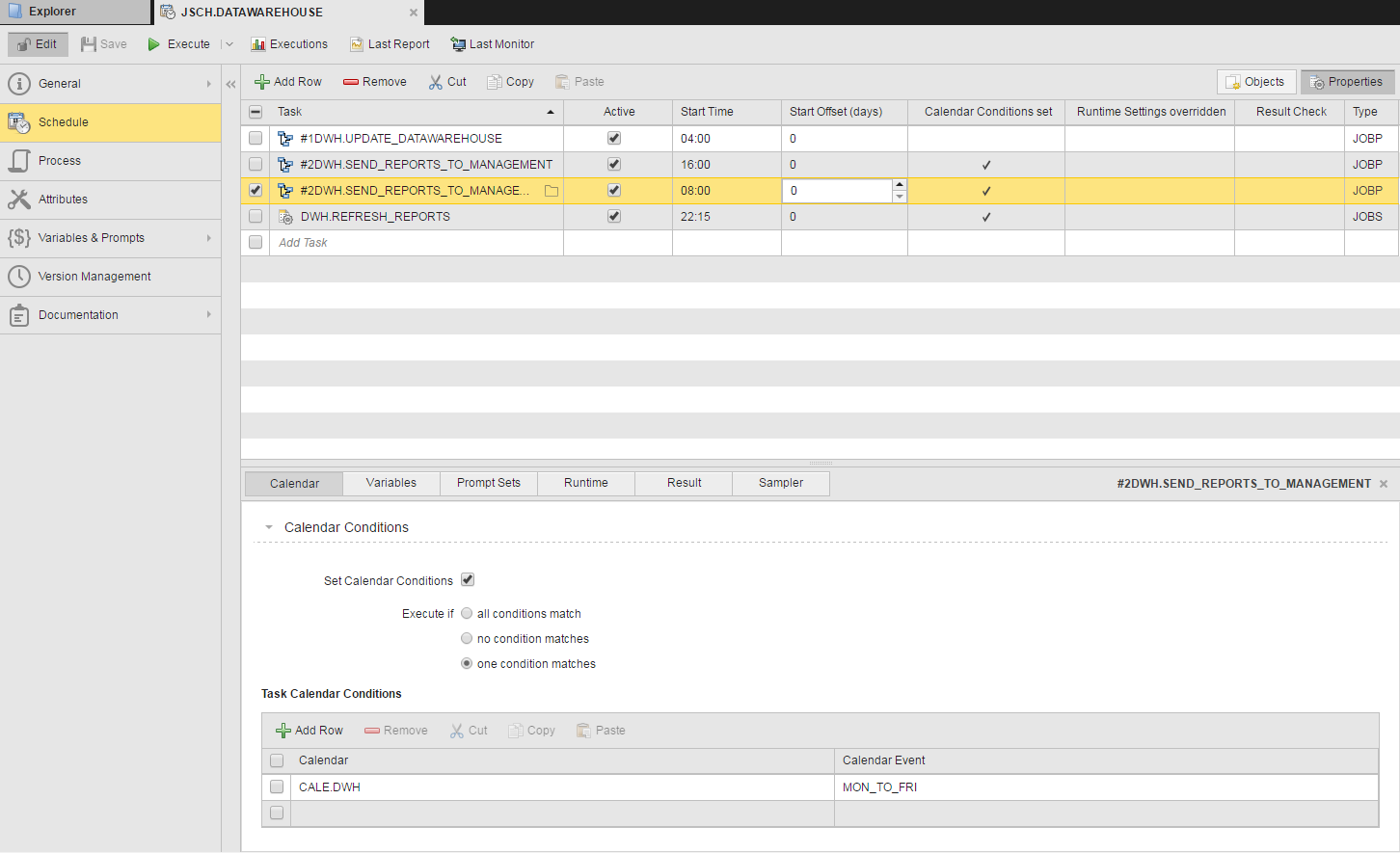Image resolution: width=1400 pixels, height=853 pixels.
Task: Close the JSCH.DATAWAREHOUSE tab
Action: coord(414,13)
